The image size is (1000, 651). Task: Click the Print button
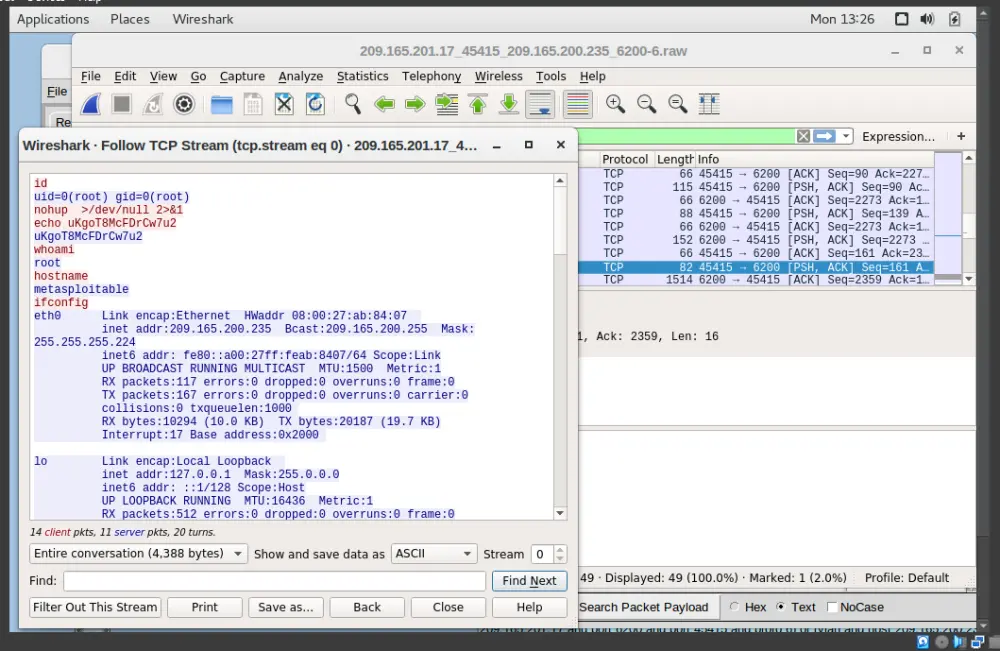coord(204,607)
